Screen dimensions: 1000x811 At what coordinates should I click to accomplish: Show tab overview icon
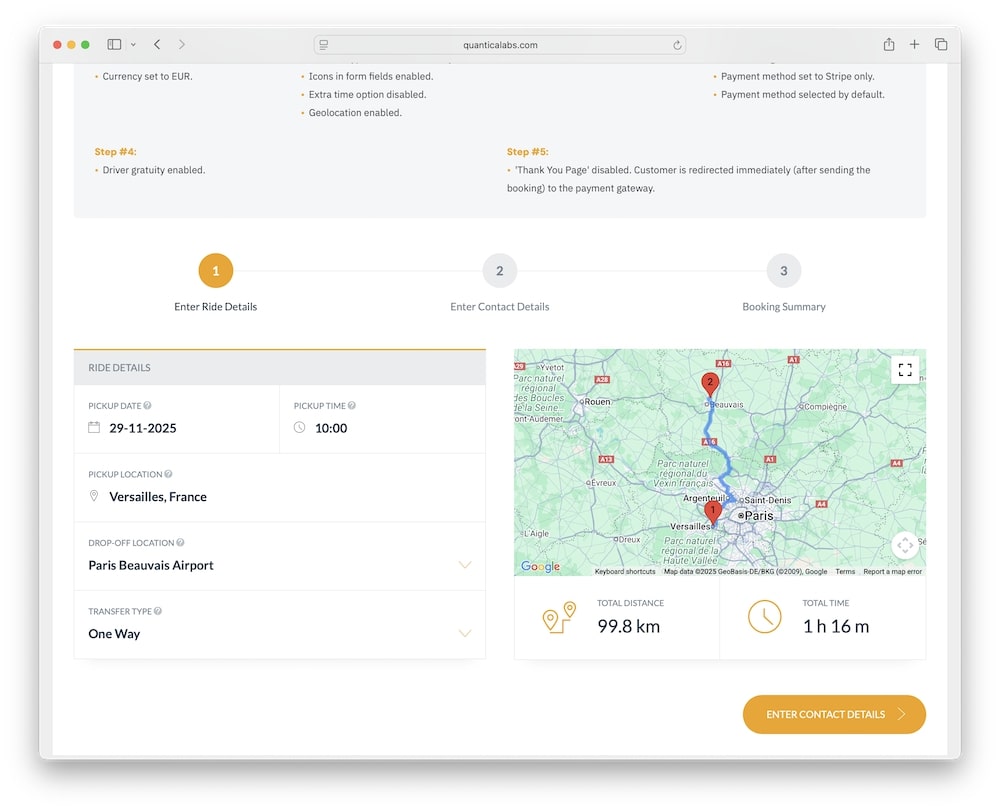pos(941,44)
